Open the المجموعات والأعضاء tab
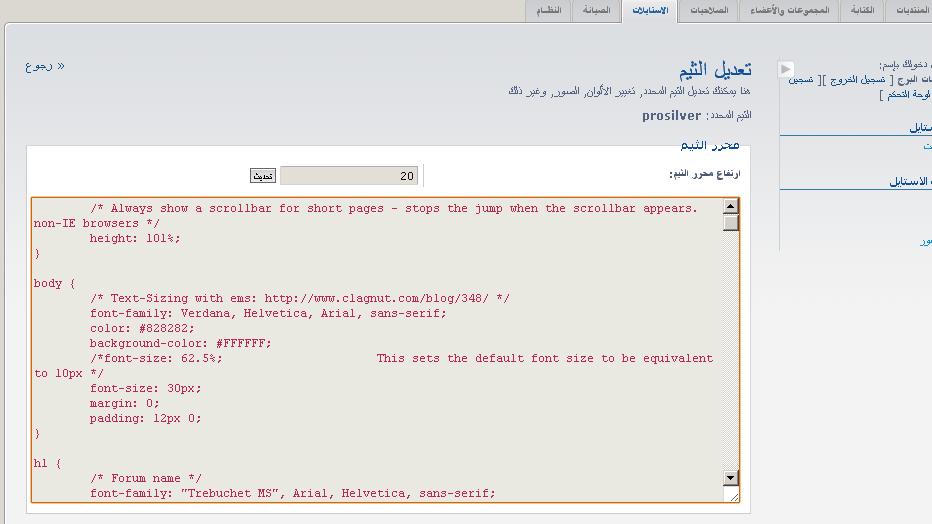The height and width of the screenshot is (524, 932). point(790,11)
